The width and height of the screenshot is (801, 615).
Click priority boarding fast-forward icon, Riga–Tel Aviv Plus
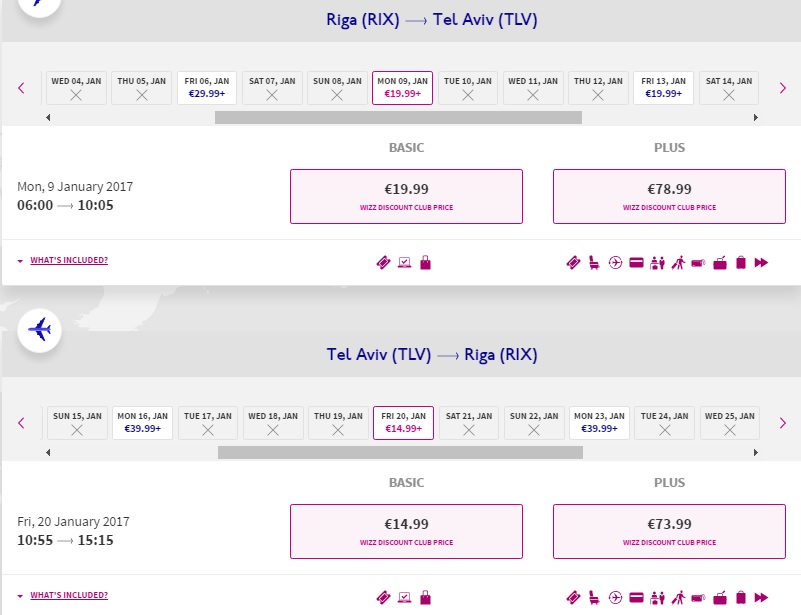click(761, 263)
